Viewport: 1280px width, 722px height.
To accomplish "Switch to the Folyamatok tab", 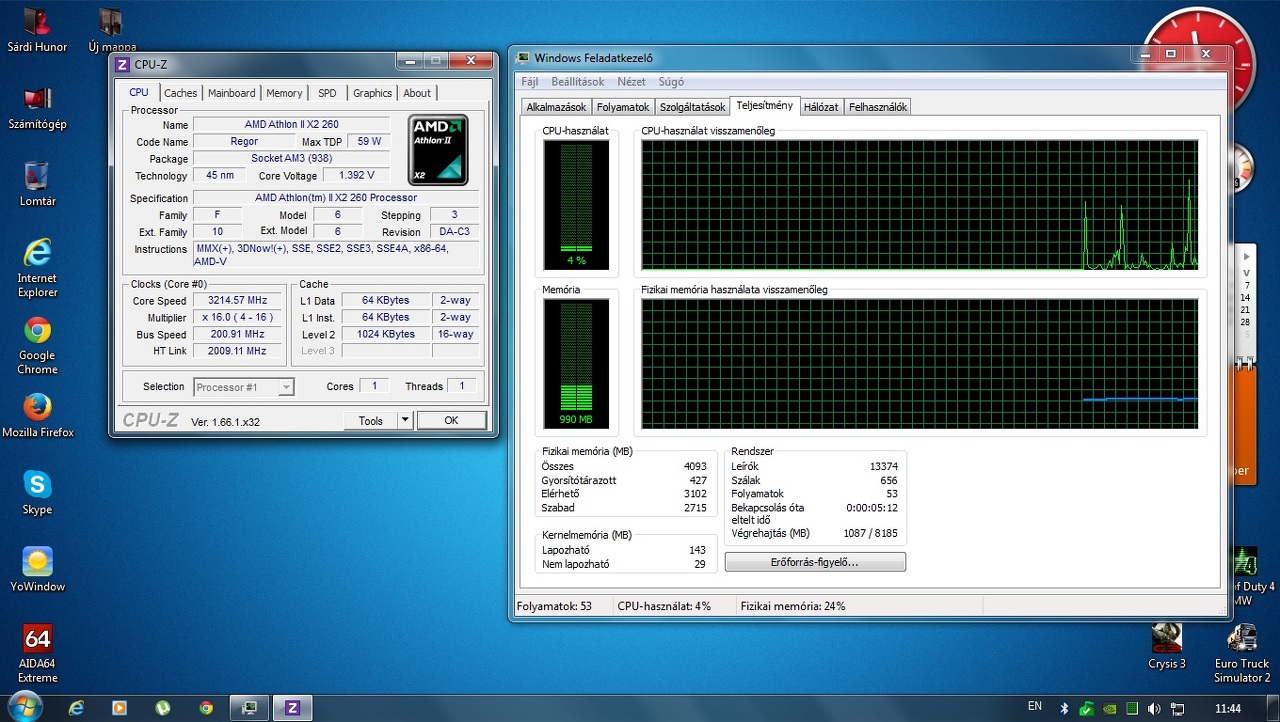I will 623,107.
